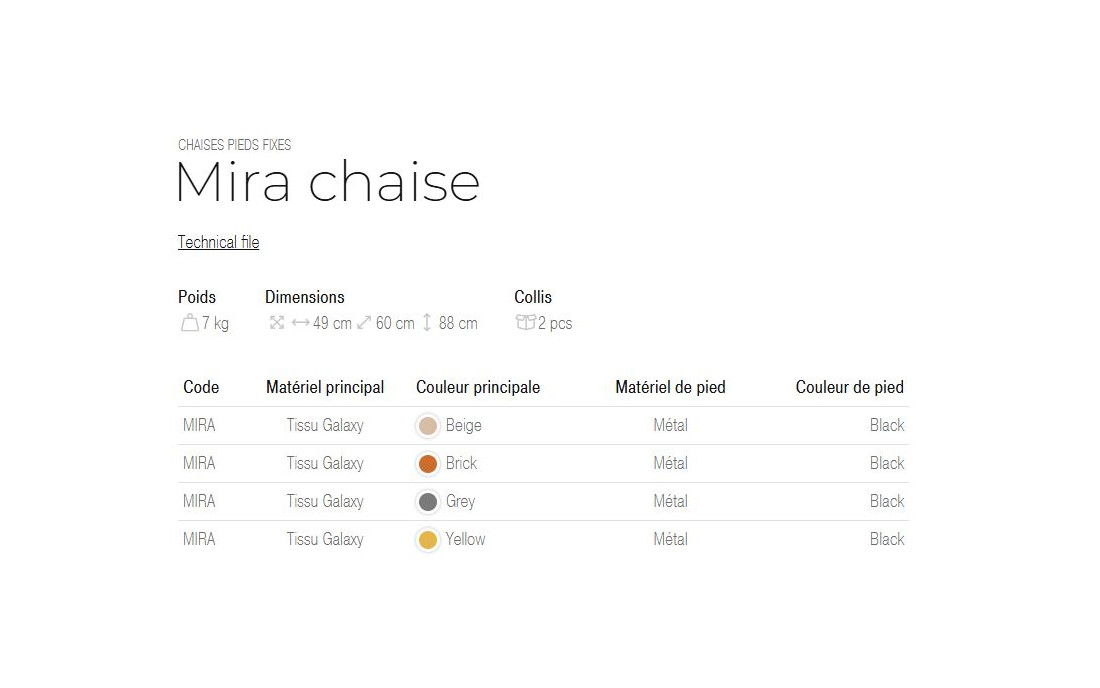The width and height of the screenshot is (1100, 688).
Task: Click the Couleur principale column header
Action: tap(478, 387)
